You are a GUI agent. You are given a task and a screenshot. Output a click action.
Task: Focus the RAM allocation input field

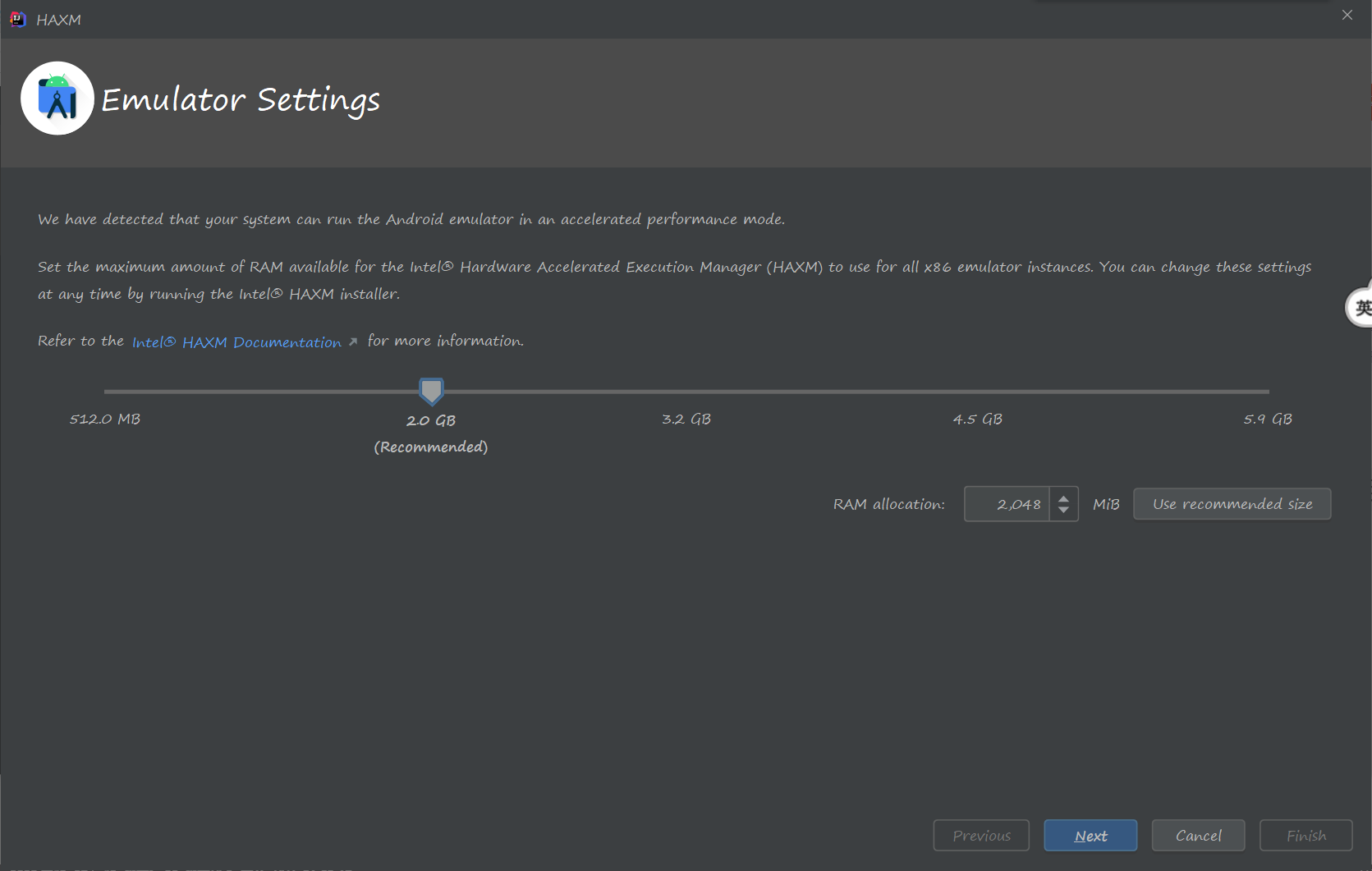pyautogui.click(x=1007, y=504)
